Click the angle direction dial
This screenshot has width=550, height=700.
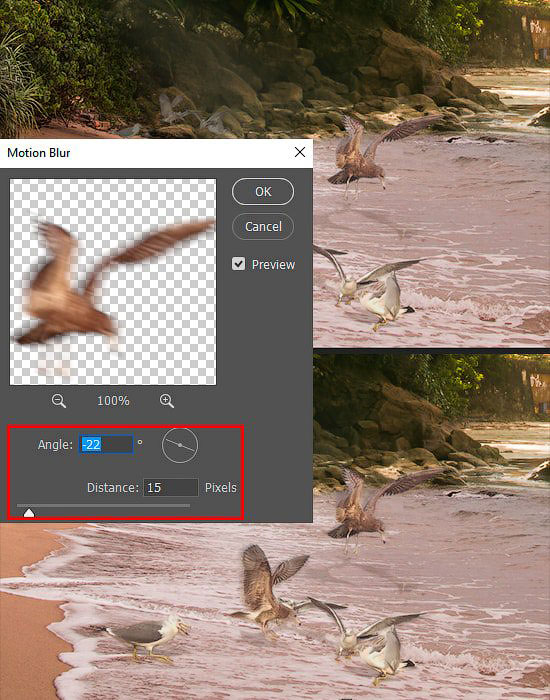(x=180, y=445)
